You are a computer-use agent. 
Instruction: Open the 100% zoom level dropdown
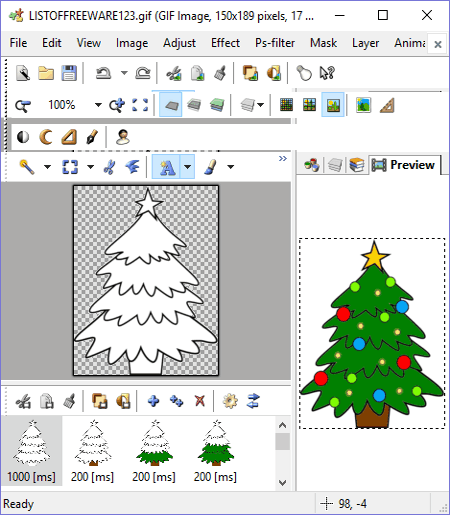click(x=98, y=105)
